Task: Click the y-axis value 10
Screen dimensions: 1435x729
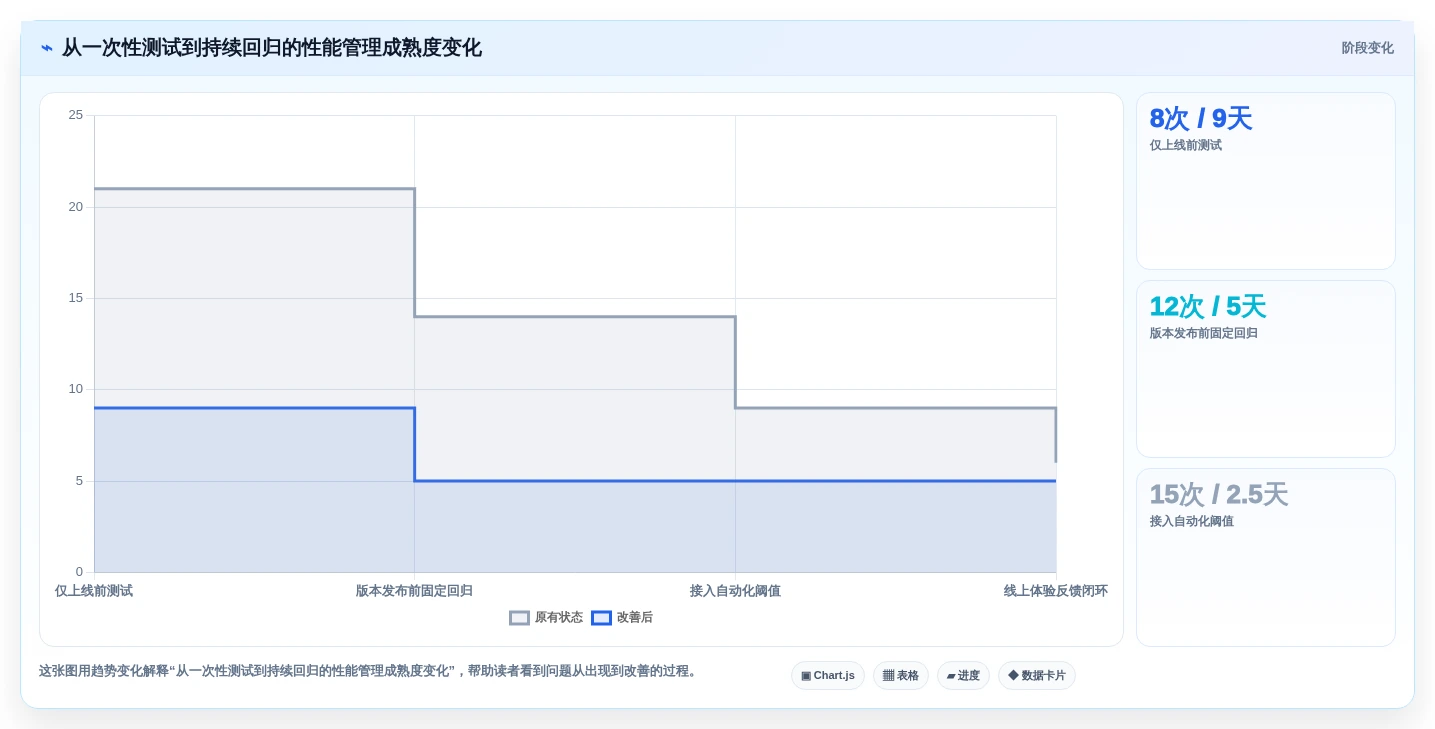Action: pyautogui.click(x=76, y=389)
